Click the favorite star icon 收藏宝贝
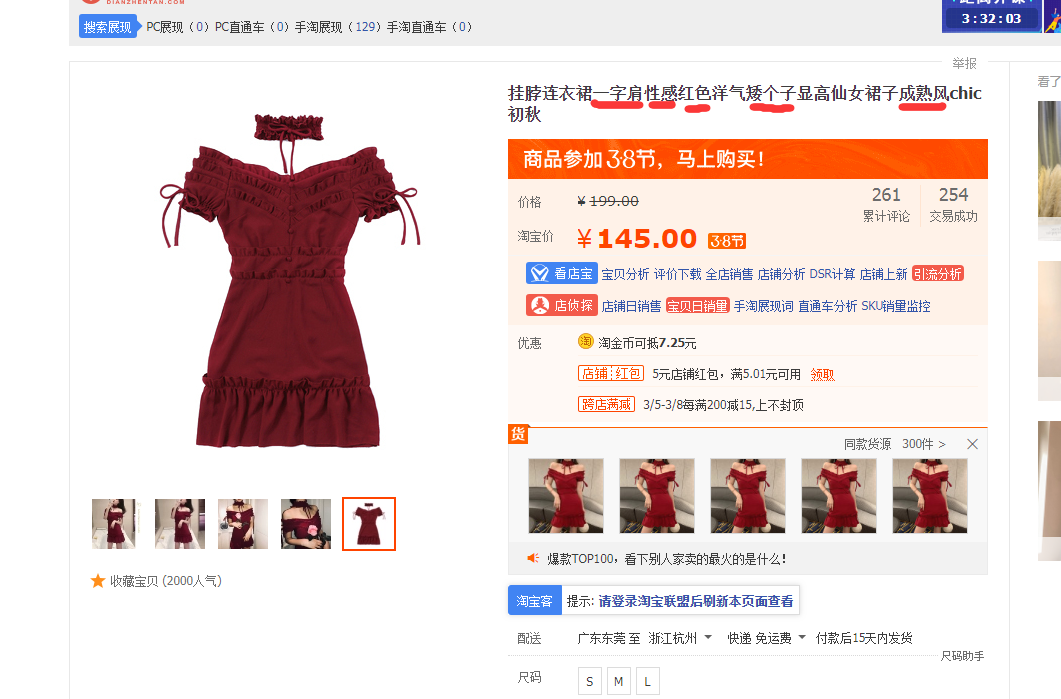1061x699 pixels. (98, 581)
